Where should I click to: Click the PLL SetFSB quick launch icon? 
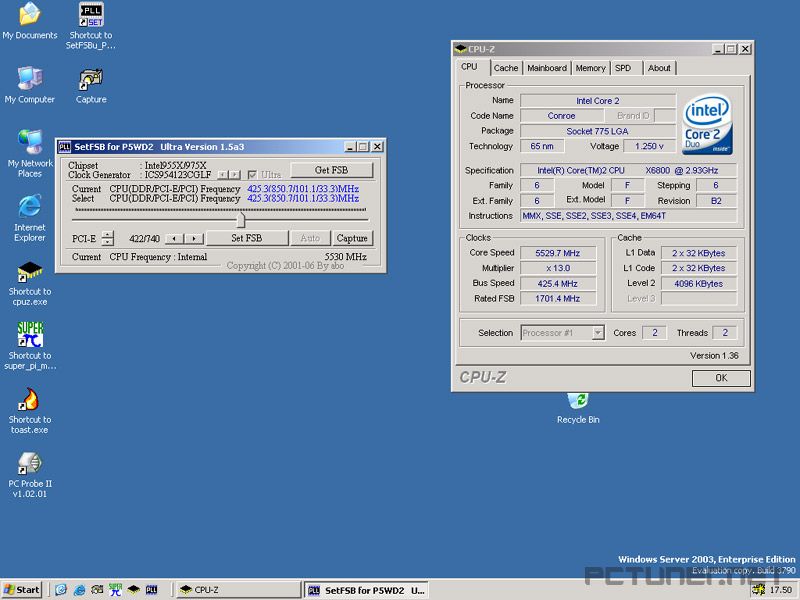pos(152,590)
